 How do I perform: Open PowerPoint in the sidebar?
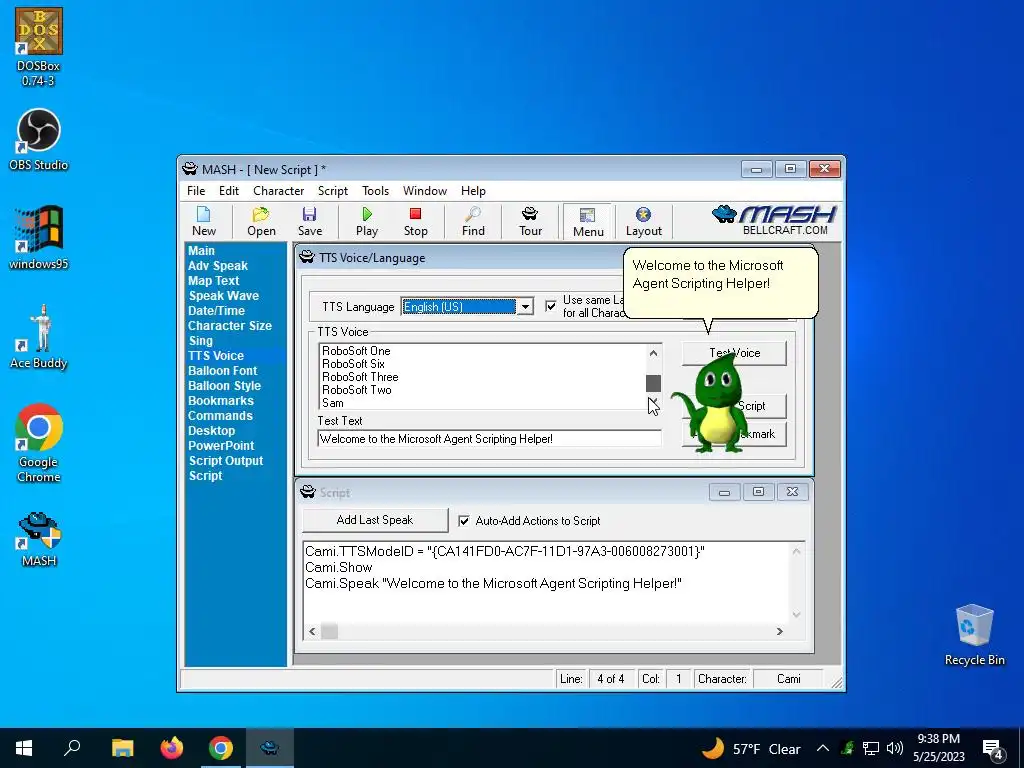(221, 446)
